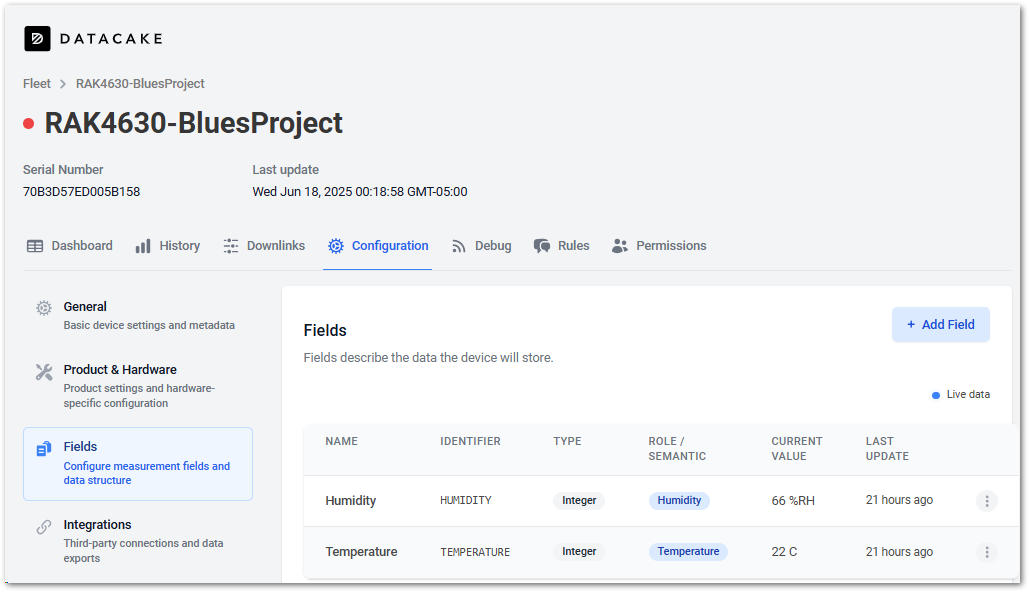Click the Product & Hardware tools icon
The height and width of the screenshot is (592, 1029).
click(44, 372)
